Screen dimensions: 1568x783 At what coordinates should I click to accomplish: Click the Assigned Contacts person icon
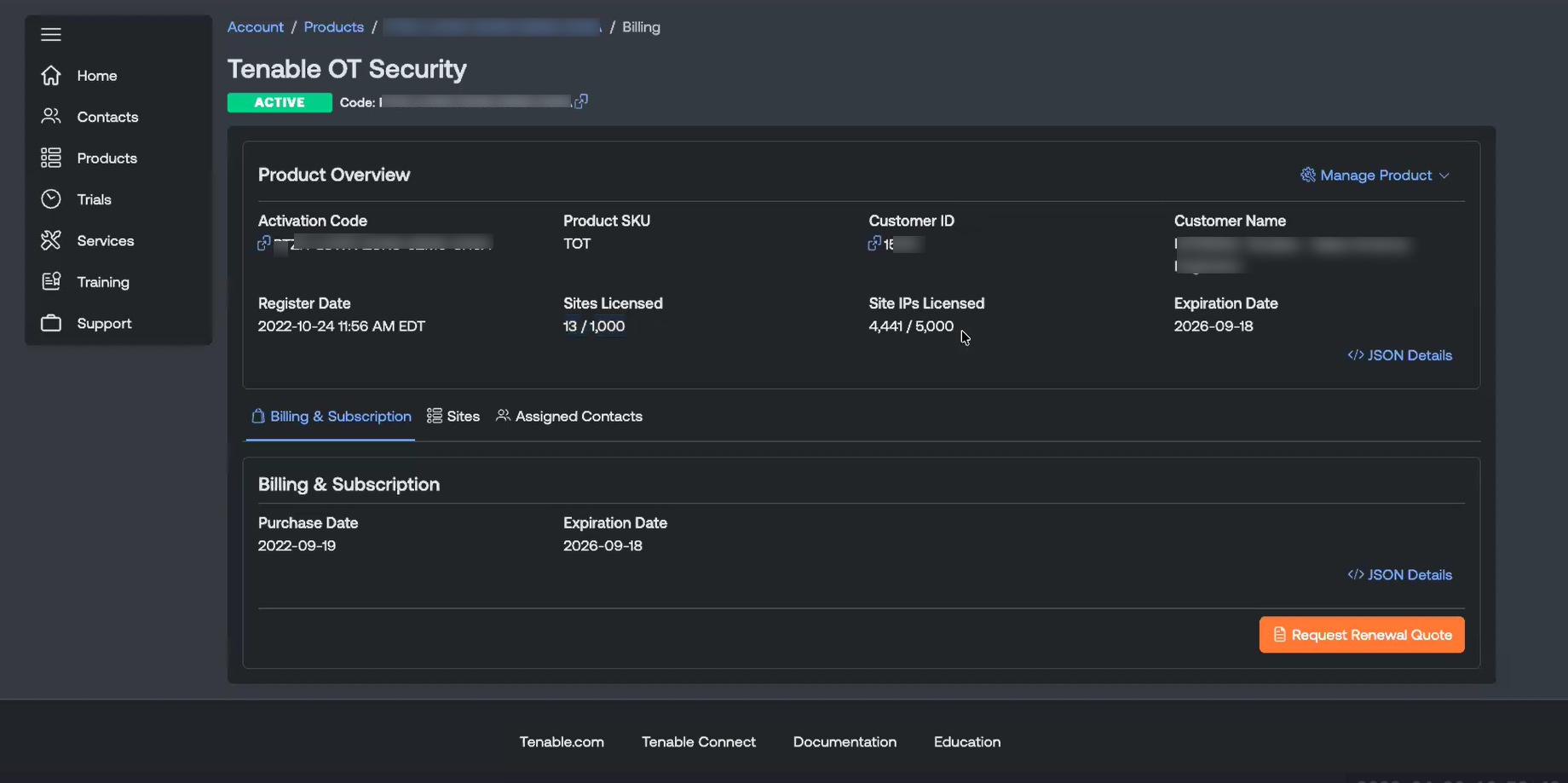(x=504, y=415)
